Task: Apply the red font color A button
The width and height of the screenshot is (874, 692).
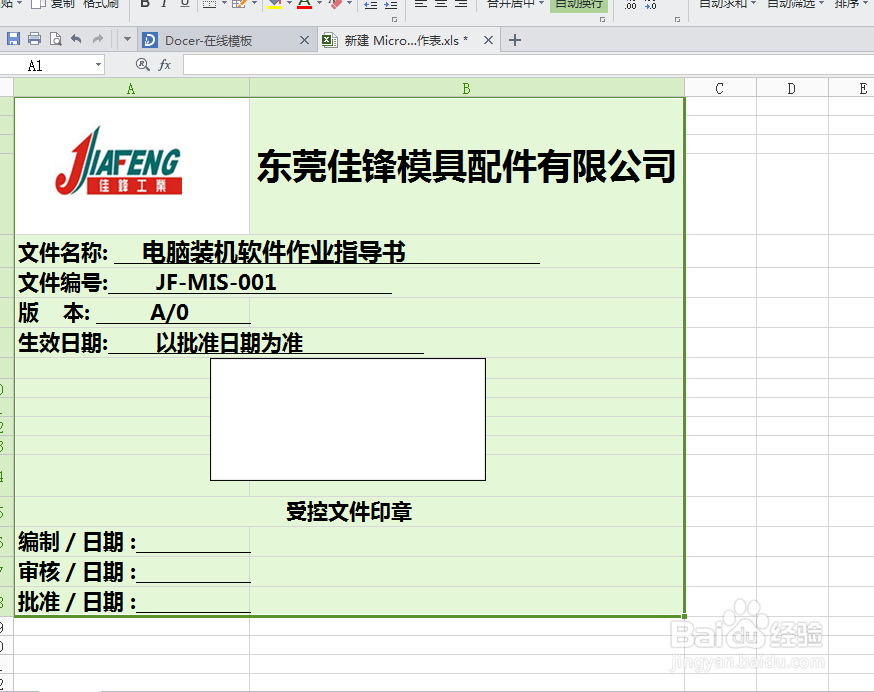Action: pyautogui.click(x=304, y=4)
